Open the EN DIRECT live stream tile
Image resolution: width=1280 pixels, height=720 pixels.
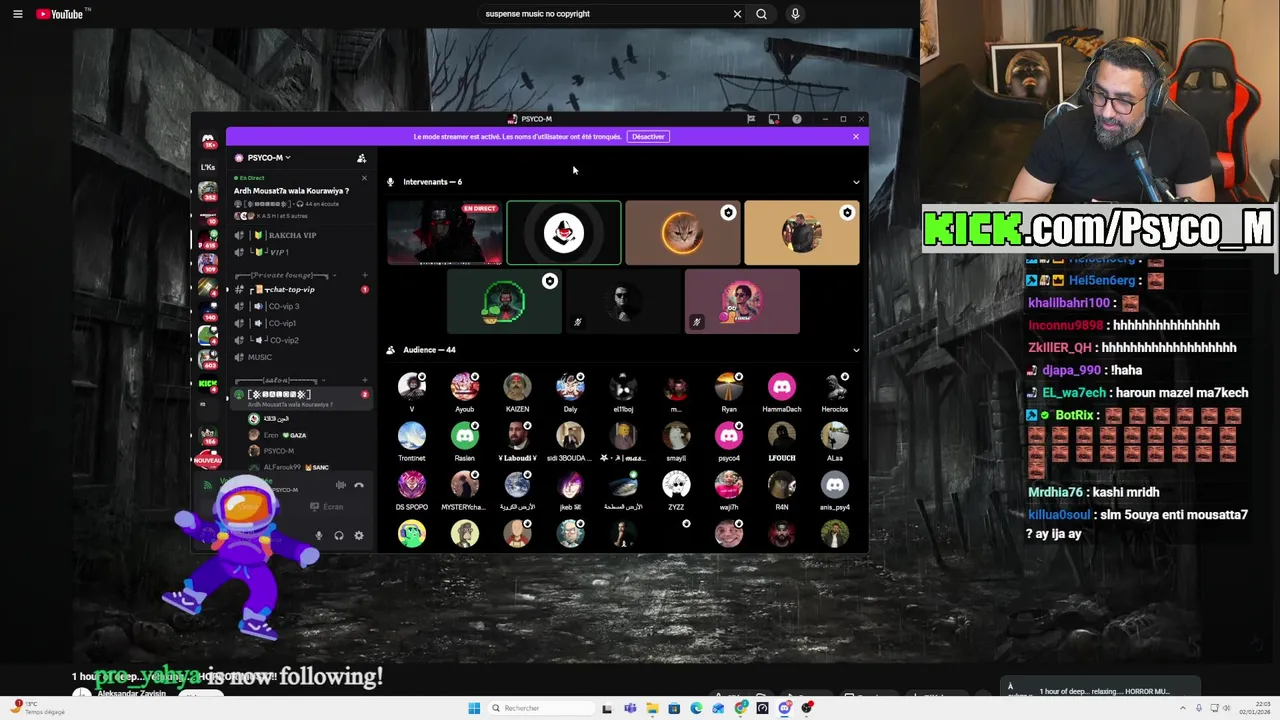pyautogui.click(x=444, y=233)
